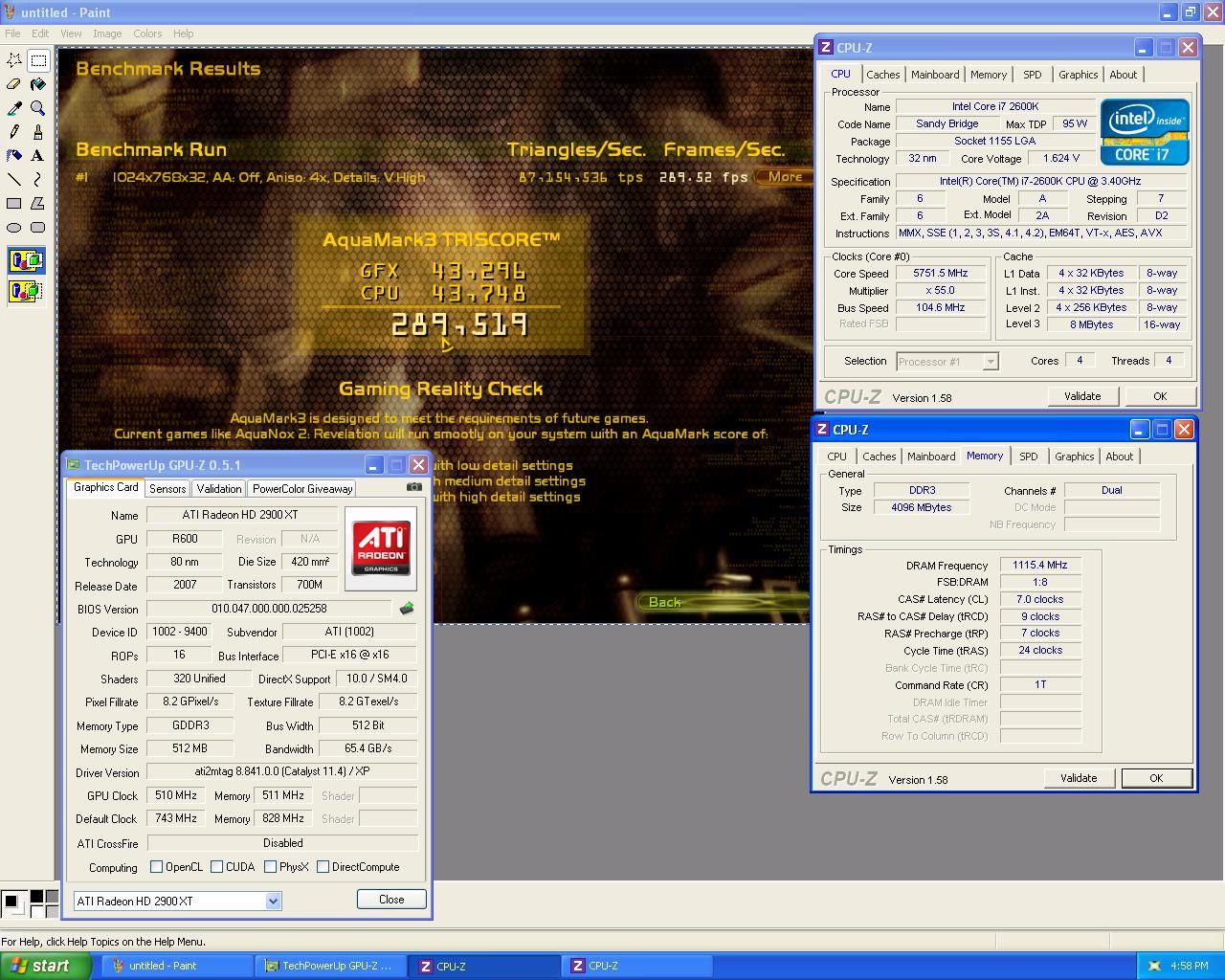Click the Paint title bar icon
Viewport: 1225px width, 980px height.
coord(11,12)
